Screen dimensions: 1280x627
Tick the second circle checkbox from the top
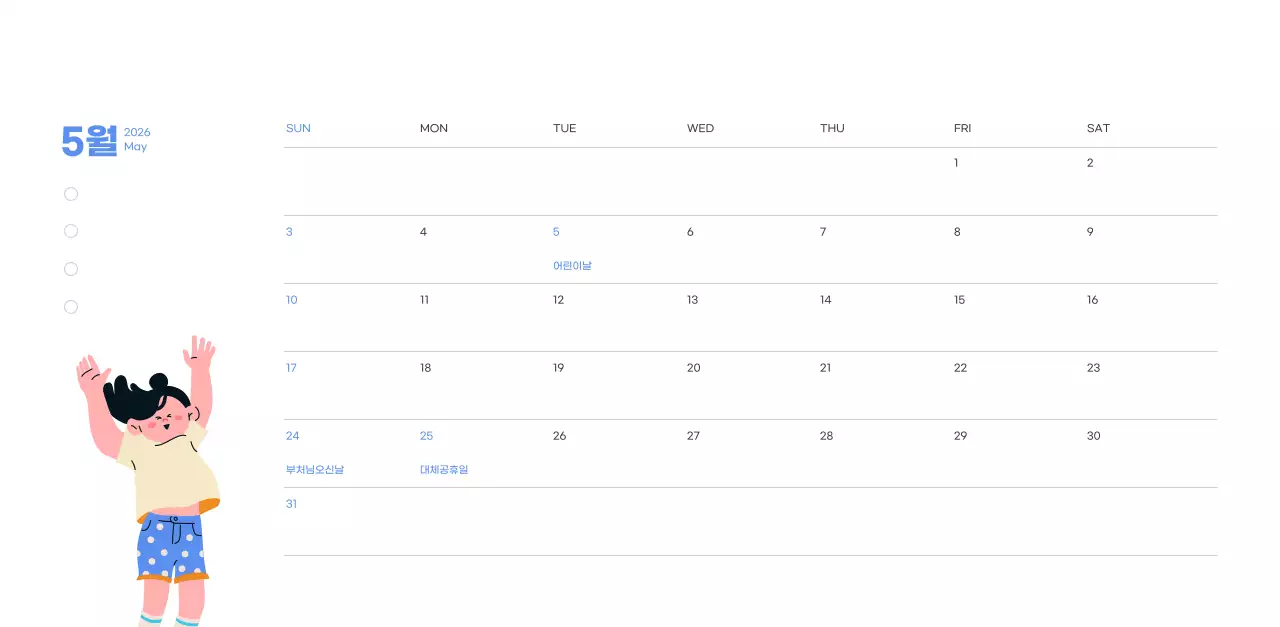(71, 231)
